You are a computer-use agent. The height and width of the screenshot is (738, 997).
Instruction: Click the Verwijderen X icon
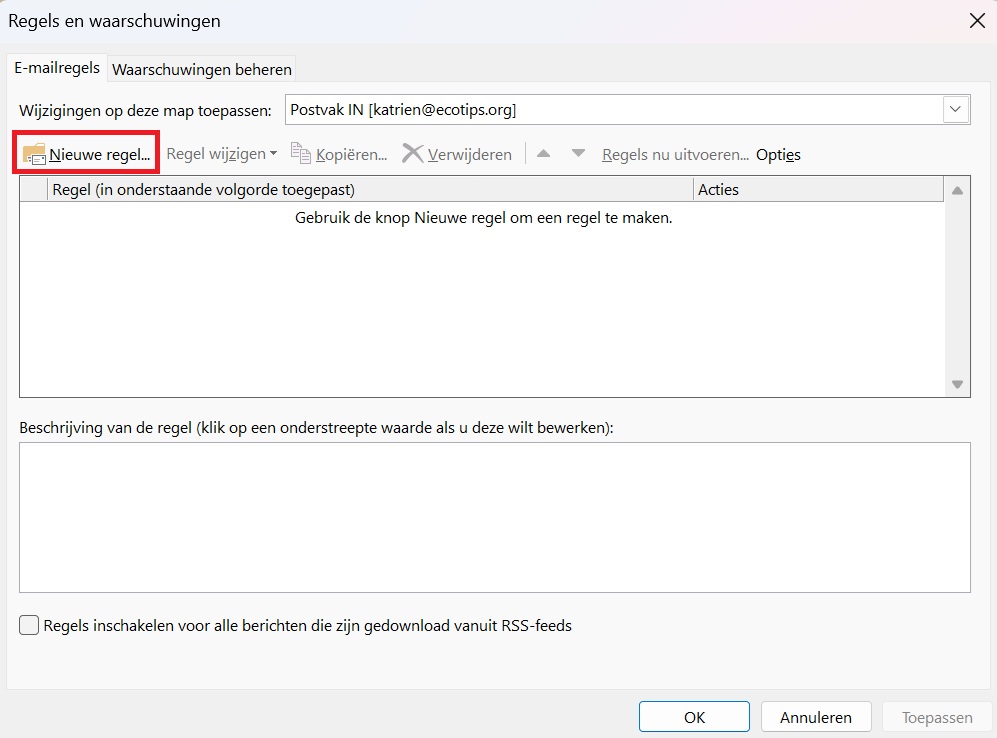412,154
